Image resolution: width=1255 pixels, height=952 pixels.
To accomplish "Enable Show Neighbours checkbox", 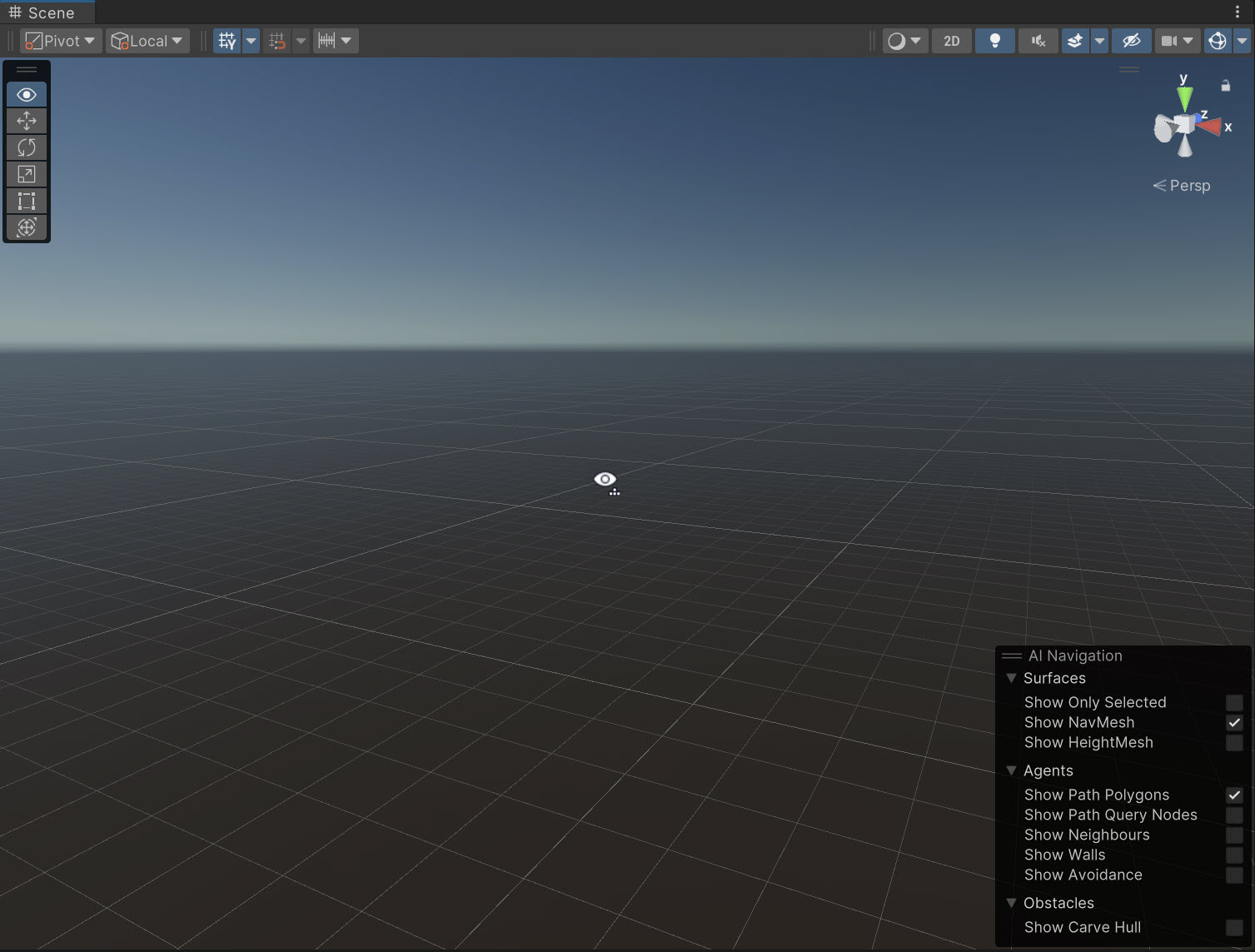I will click(x=1234, y=835).
